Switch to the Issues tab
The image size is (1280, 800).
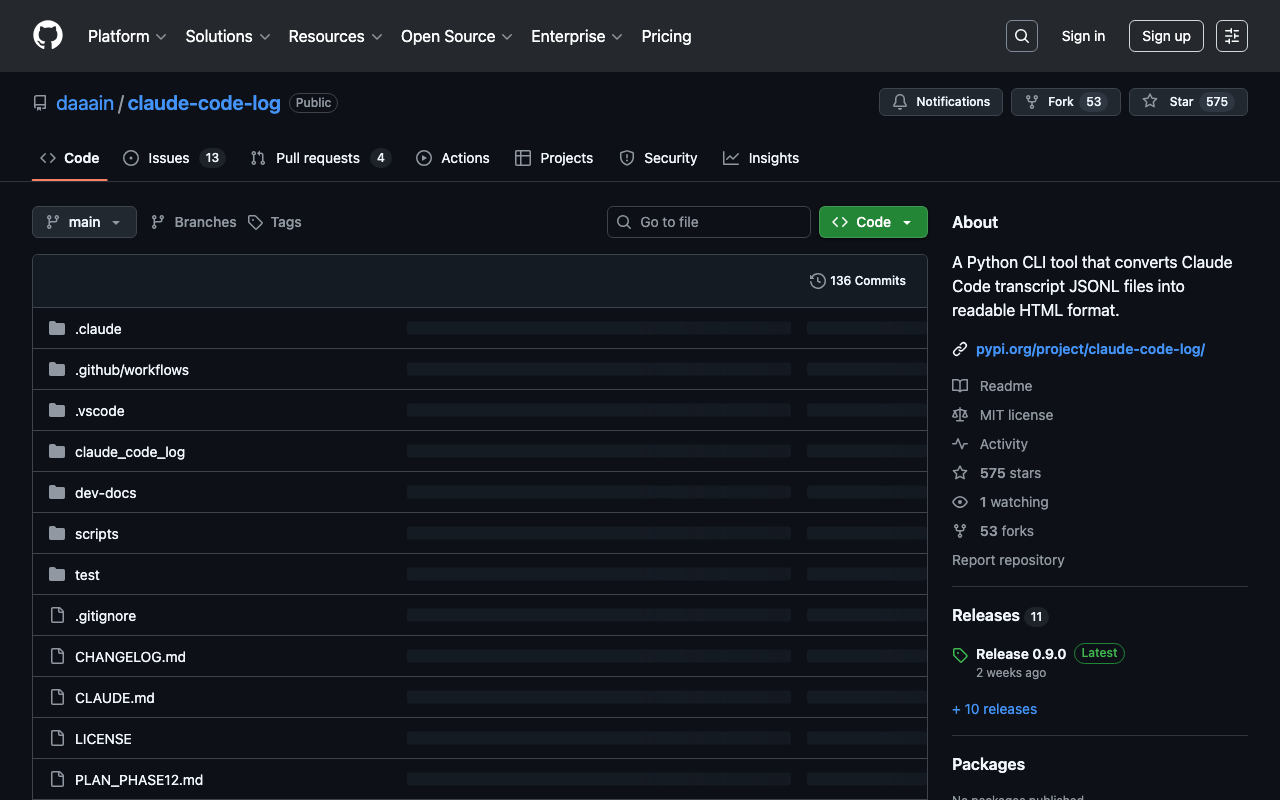point(173,158)
